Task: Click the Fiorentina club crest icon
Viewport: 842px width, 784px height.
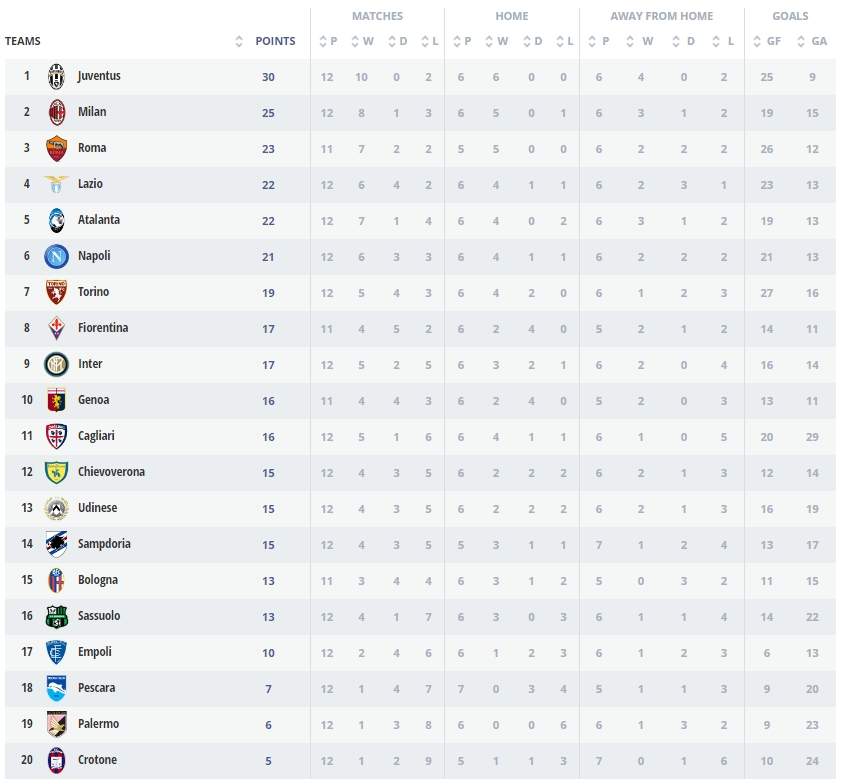Action: pos(57,329)
